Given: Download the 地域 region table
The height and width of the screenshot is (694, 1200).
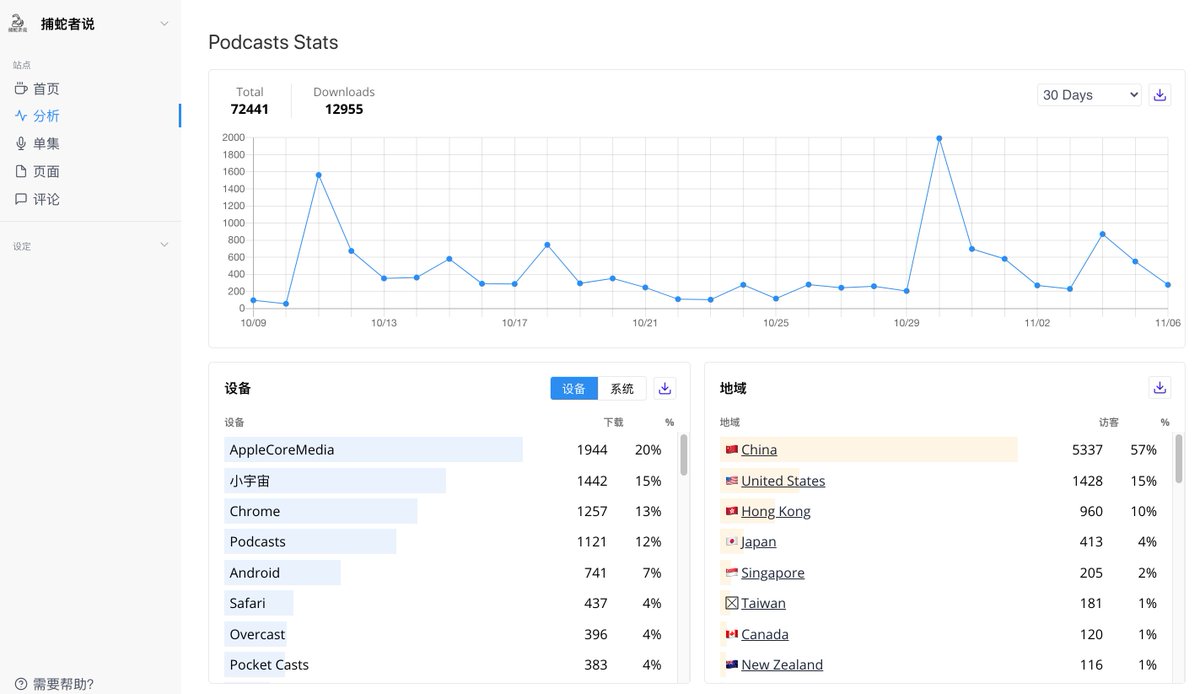Looking at the screenshot, I should click(x=1160, y=388).
